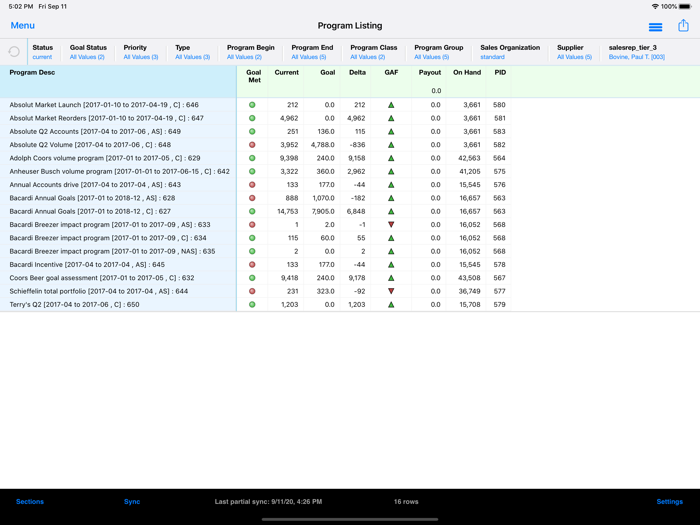Select Absolute Q2 Volume : 648 row
Image resolution: width=700 pixels, height=525 pixels.
[255, 145]
